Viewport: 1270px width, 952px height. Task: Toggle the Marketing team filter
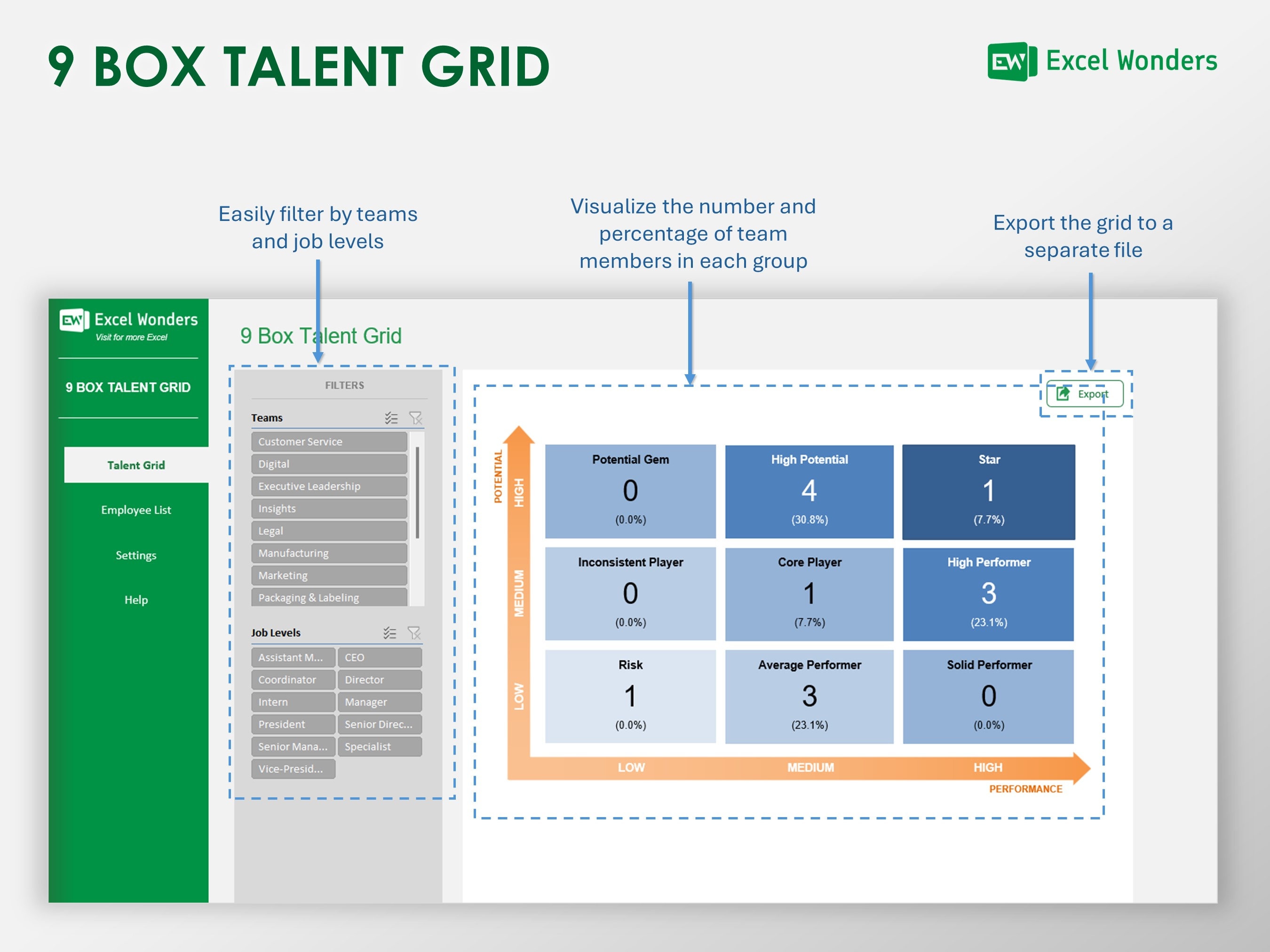329,575
